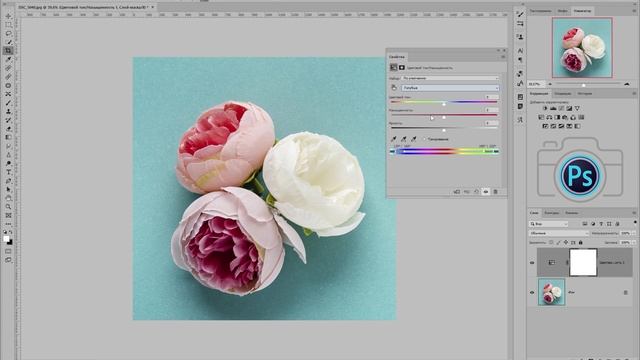Open the History tab beside Adjustments
This screenshot has width=640, height=360.
(x=585, y=93)
